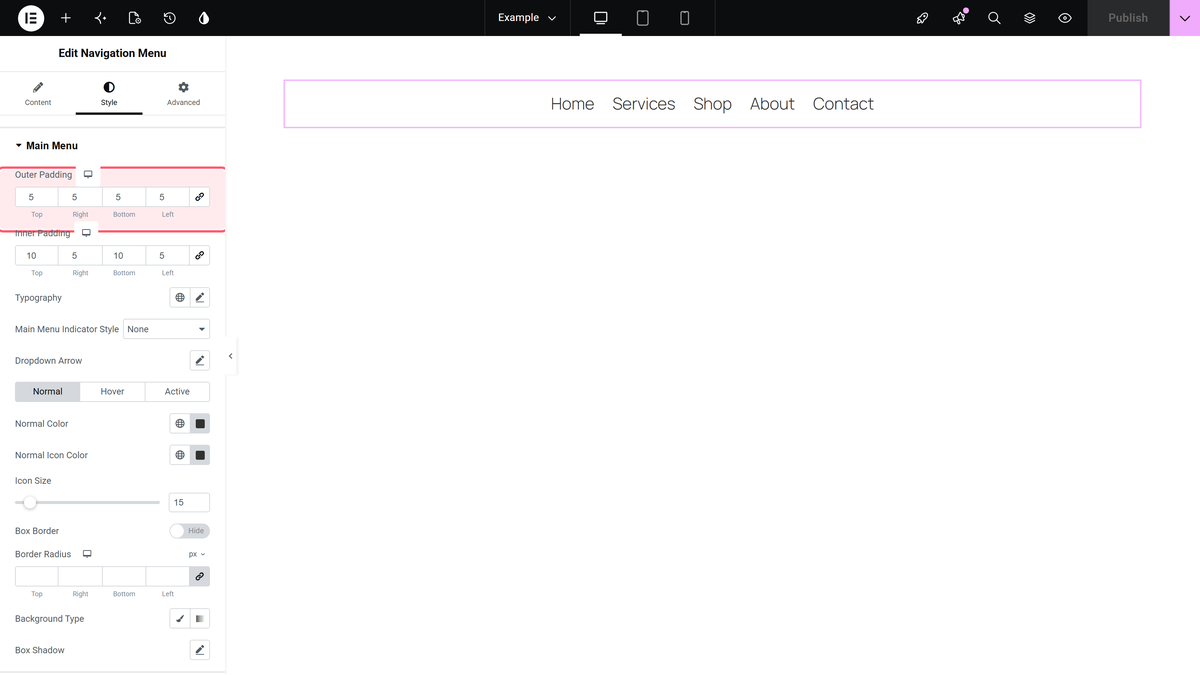Open the what's new megaphone icon
The width and height of the screenshot is (1200, 675).
click(x=959, y=18)
